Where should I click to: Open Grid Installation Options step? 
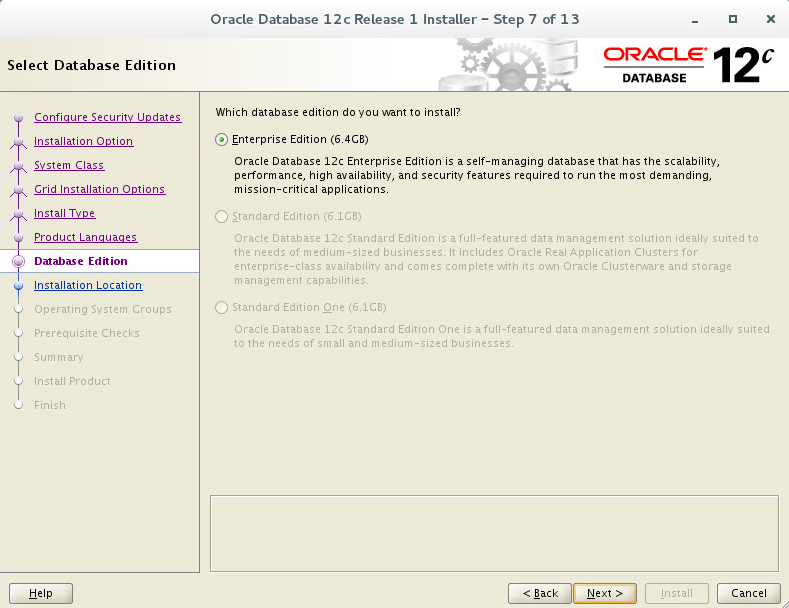pos(100,189)
